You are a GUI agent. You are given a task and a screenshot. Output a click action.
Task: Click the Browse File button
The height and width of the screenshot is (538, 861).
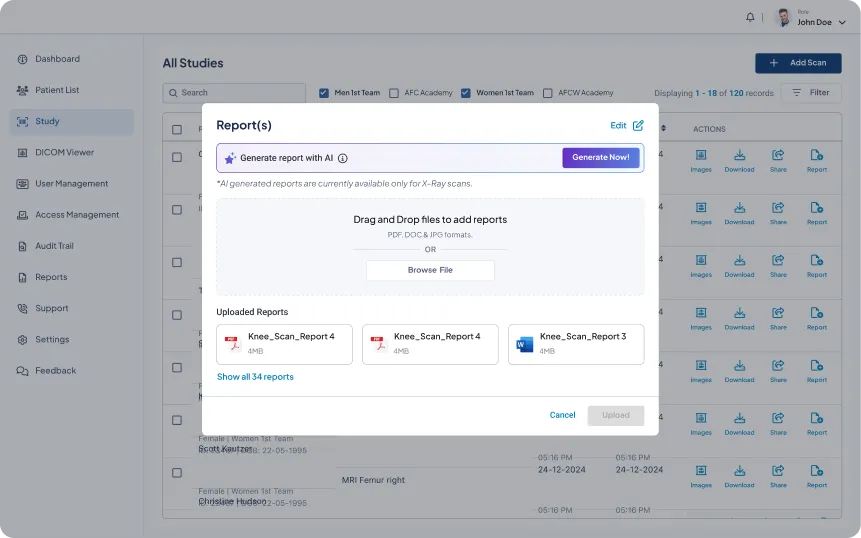(x=430, y=270)
